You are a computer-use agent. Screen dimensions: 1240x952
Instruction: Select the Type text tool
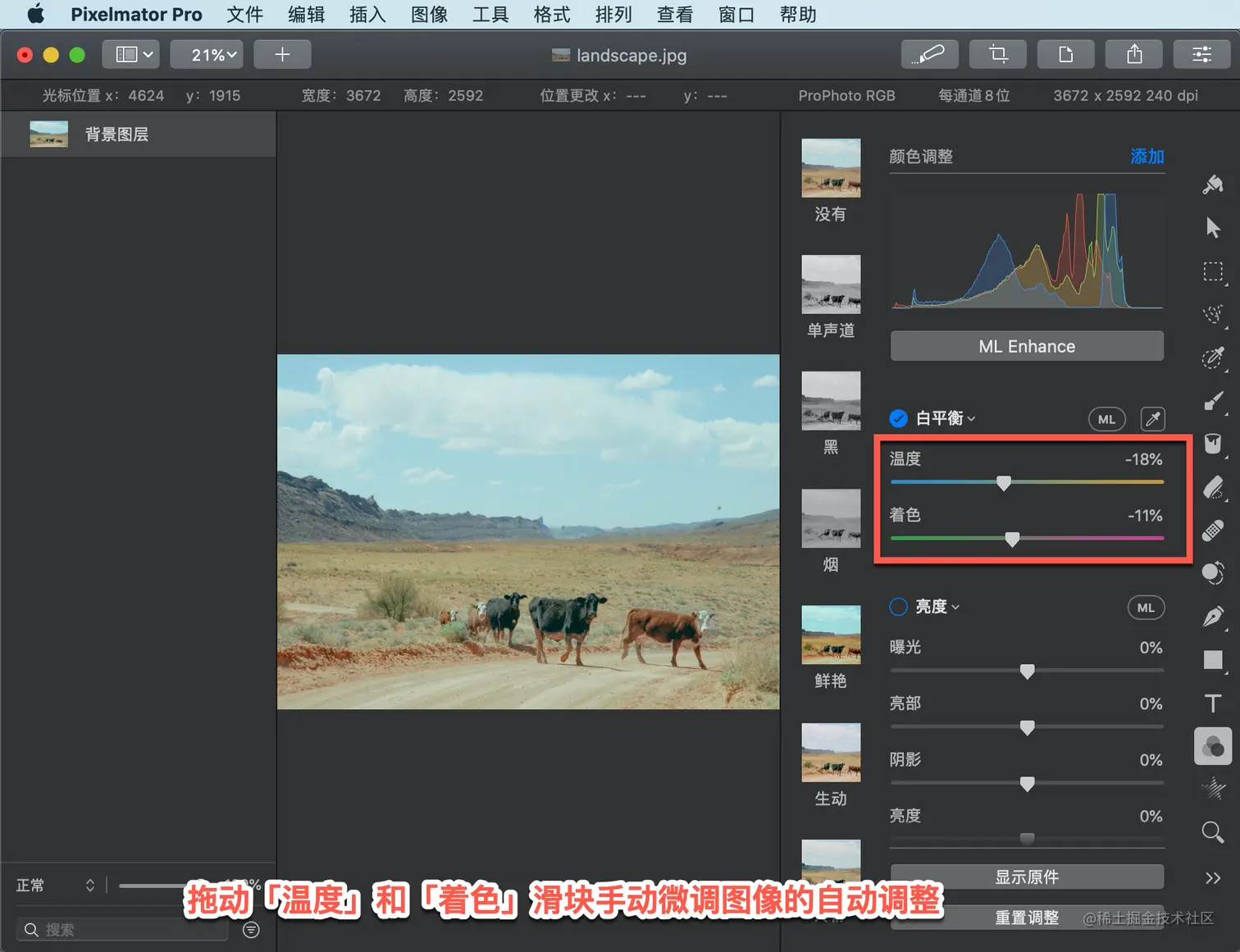pos(1213,704)
